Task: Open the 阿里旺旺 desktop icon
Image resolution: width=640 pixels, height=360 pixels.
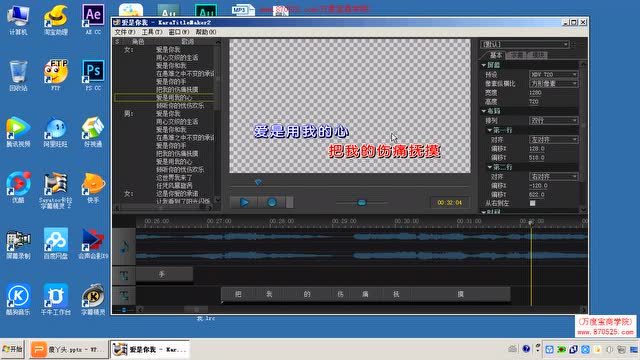Action: tap(56, 131)
